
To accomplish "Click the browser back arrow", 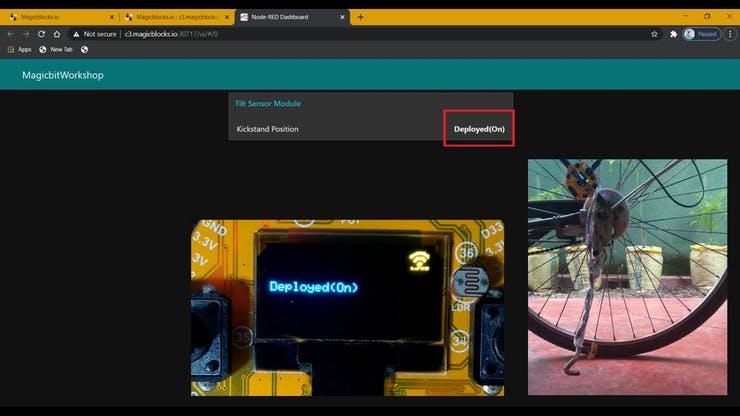I will (11, 34).
